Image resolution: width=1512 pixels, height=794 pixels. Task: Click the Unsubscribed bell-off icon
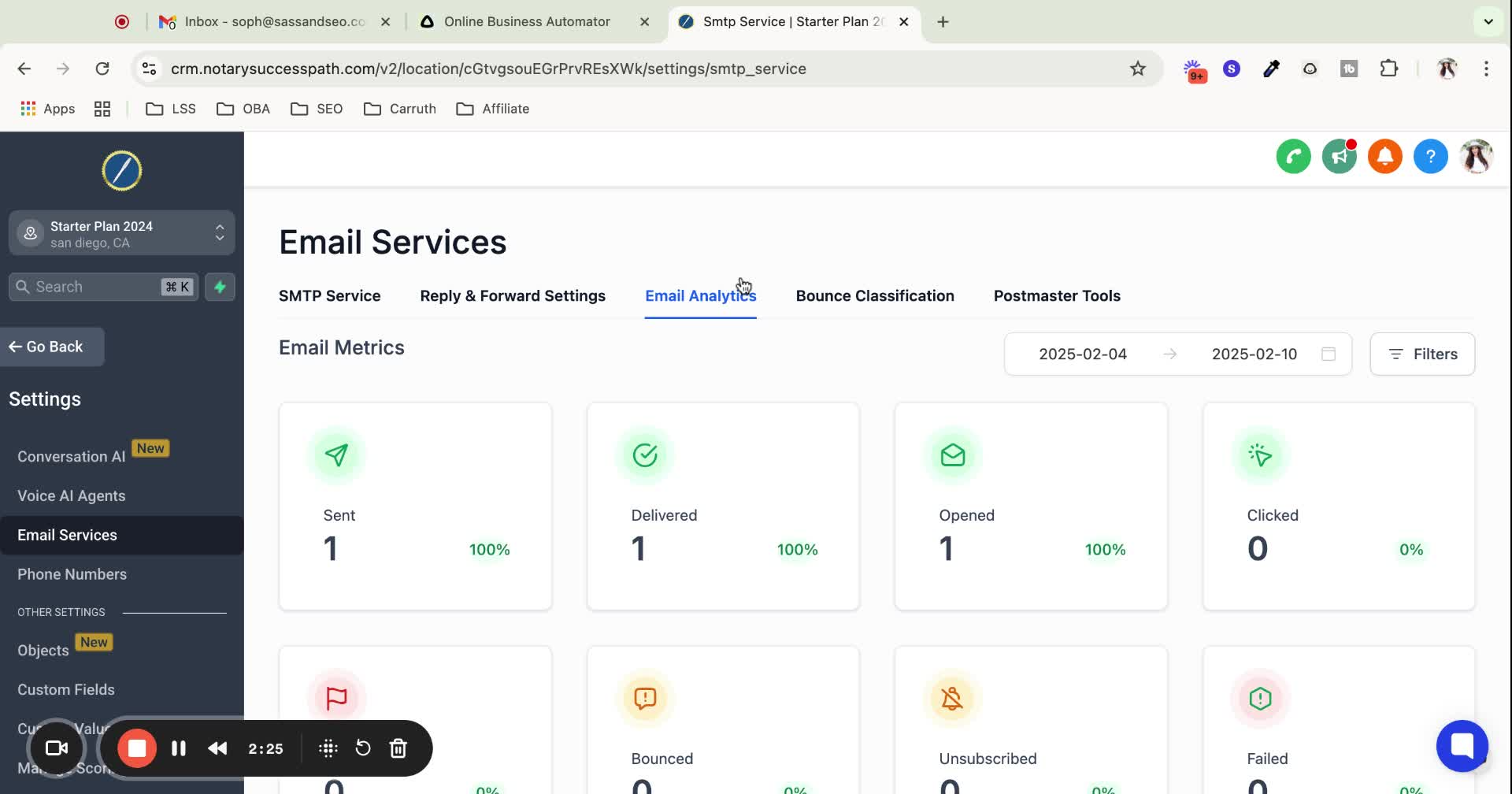click(952, 698)
